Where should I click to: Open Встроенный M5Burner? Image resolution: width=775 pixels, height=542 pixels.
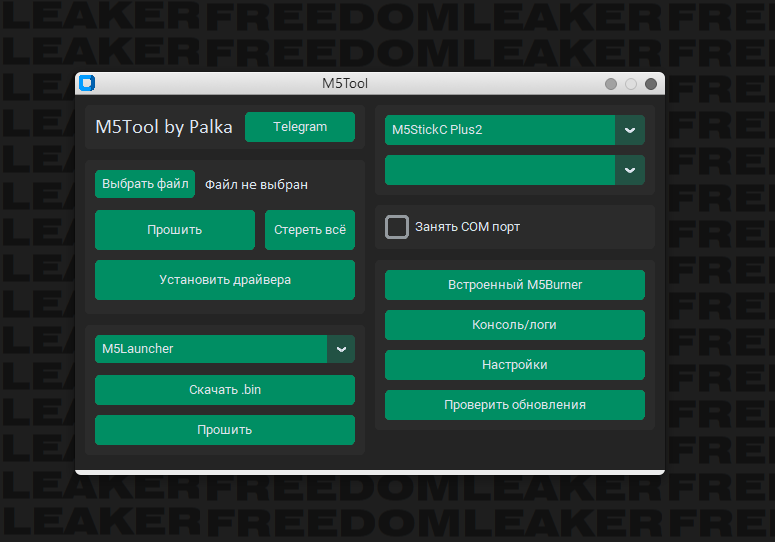(515, 285)
